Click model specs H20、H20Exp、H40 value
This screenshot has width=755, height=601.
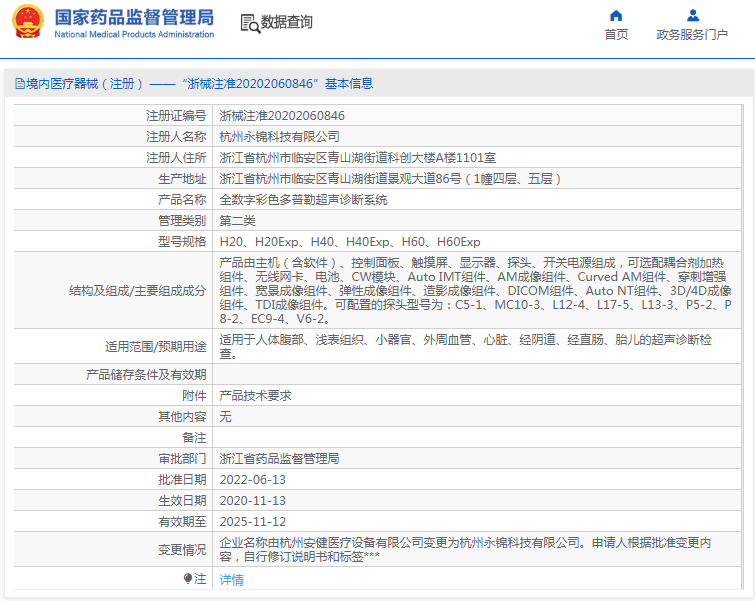pos(350,242)
